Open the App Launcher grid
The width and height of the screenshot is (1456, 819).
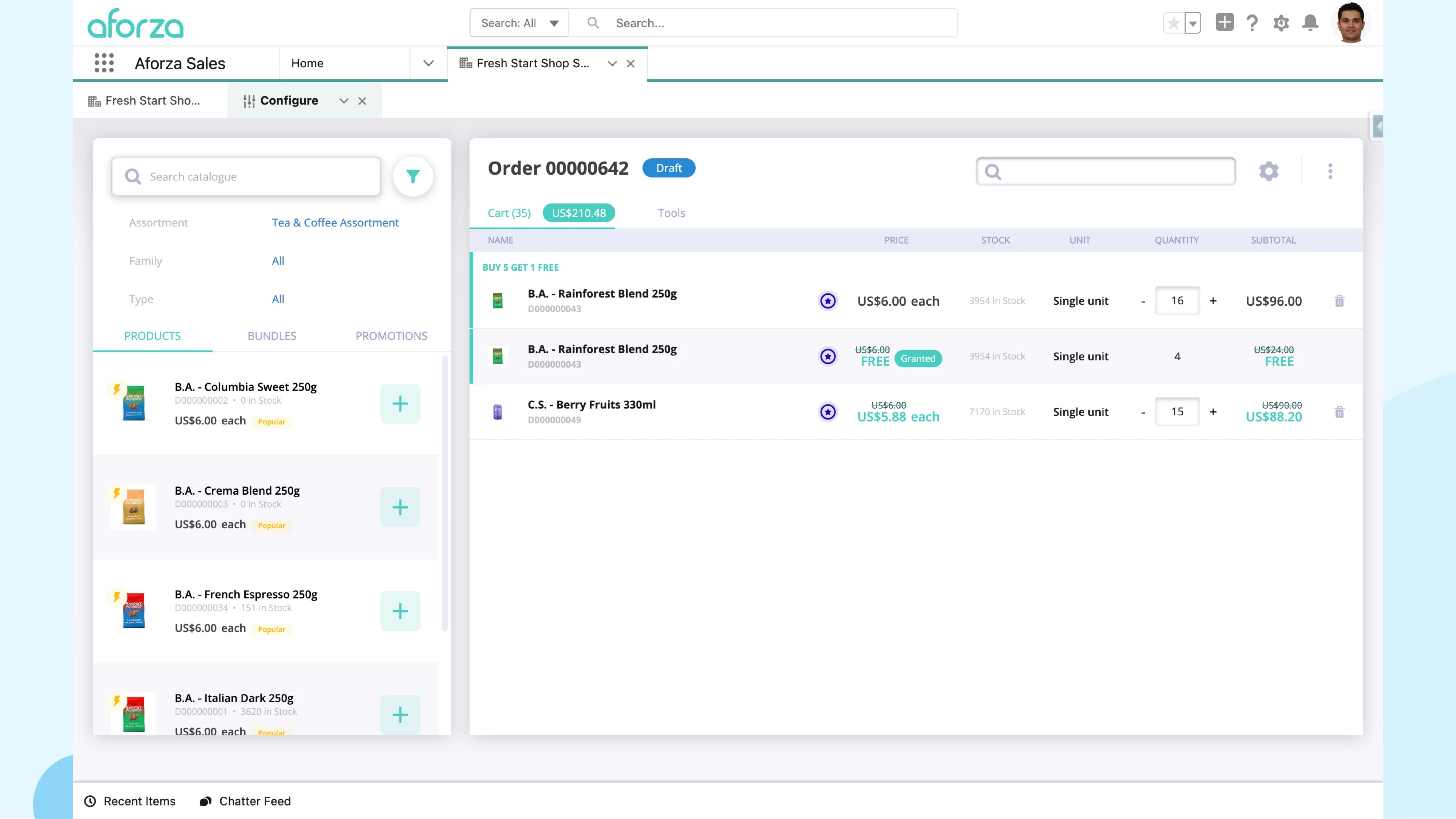tap(104, 63)
